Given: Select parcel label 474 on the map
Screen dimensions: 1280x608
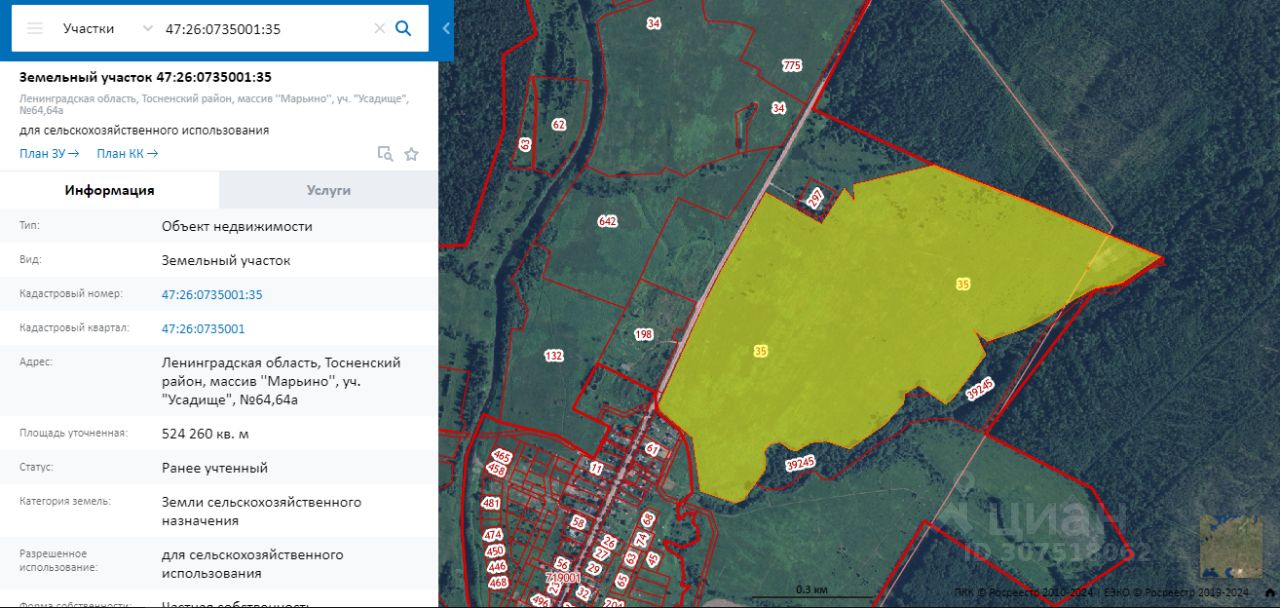Looking at the screenshot, I should click(x=493, y=535).
